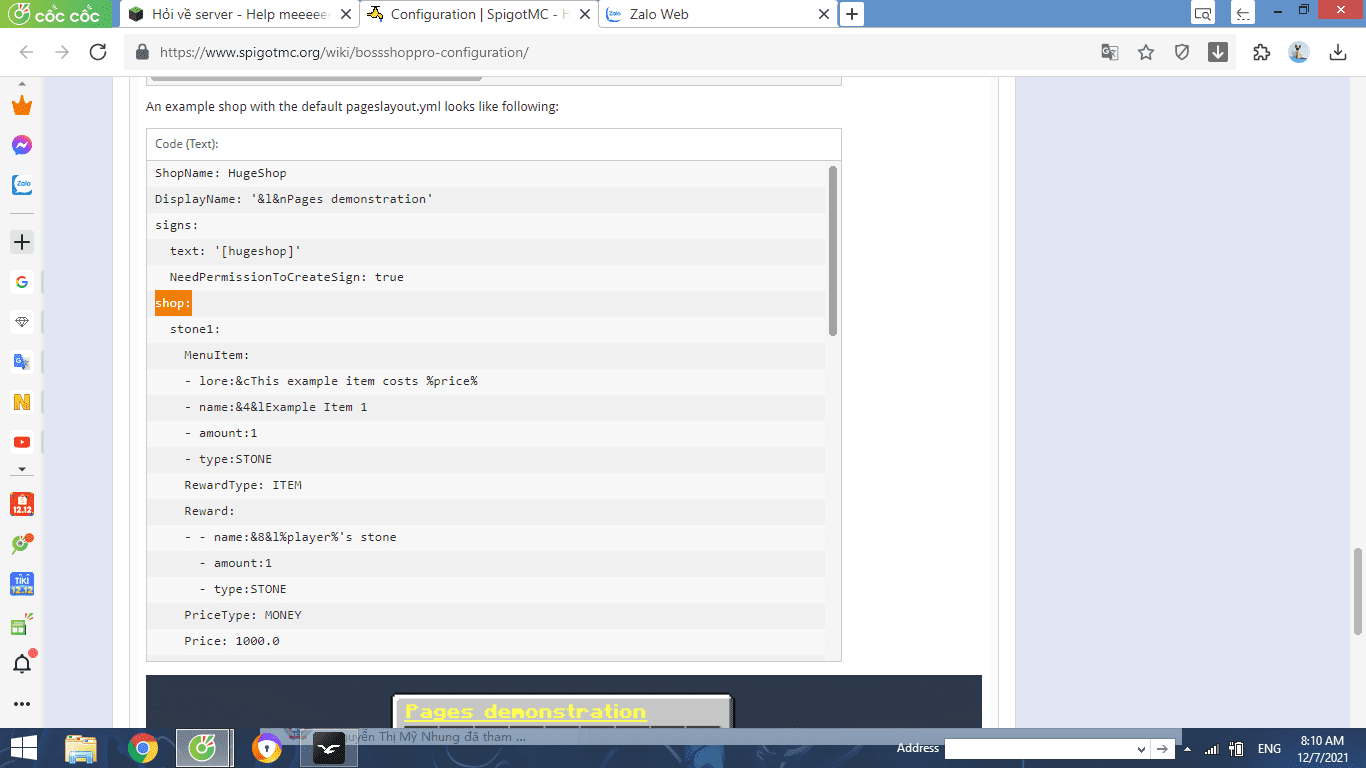This screenshot has height=768, width=1366.
Task: Open the extensions puzzle icon
Action: click(1262, 52)
